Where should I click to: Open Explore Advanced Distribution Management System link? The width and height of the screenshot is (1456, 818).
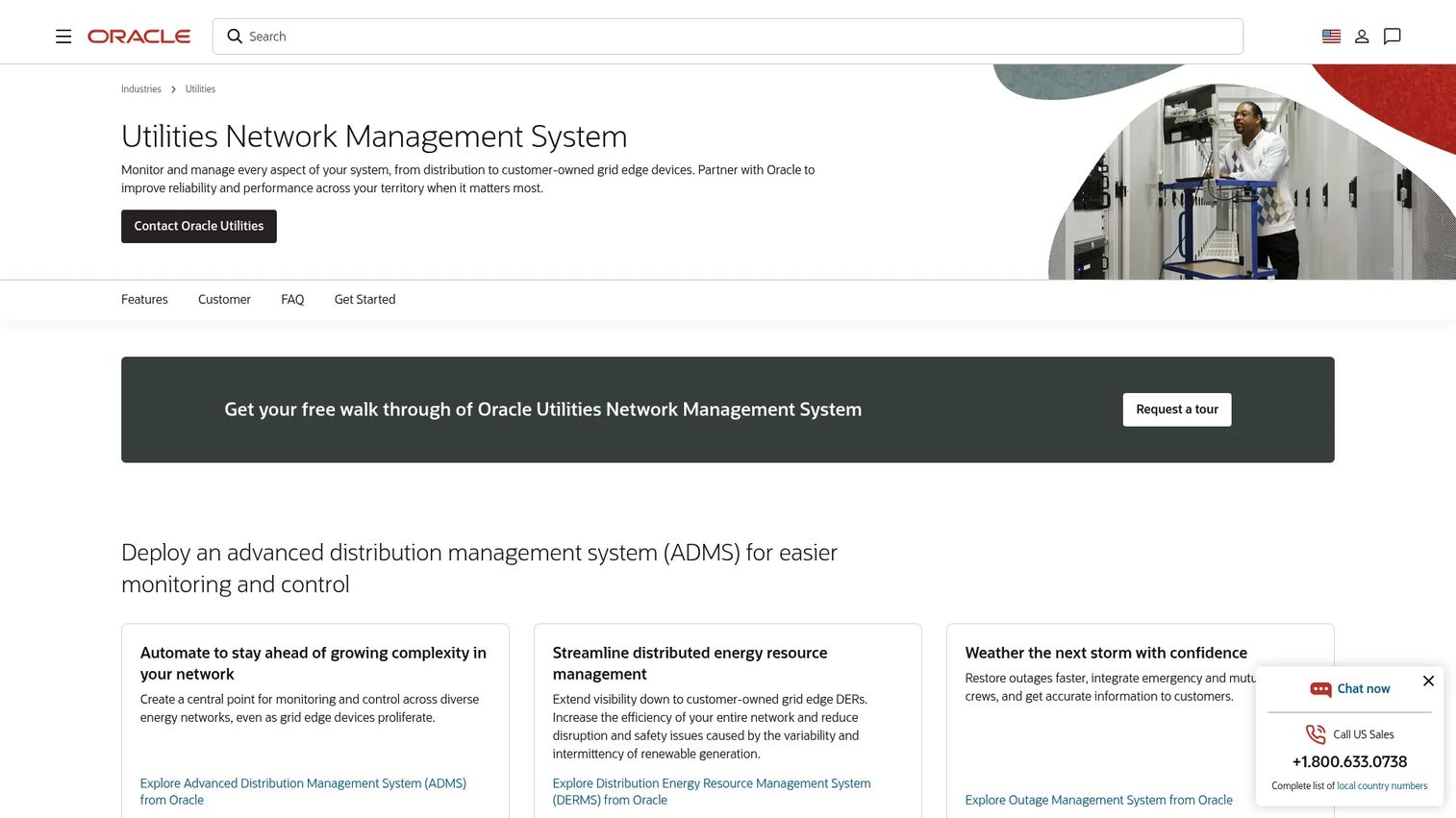pos(303,791)
